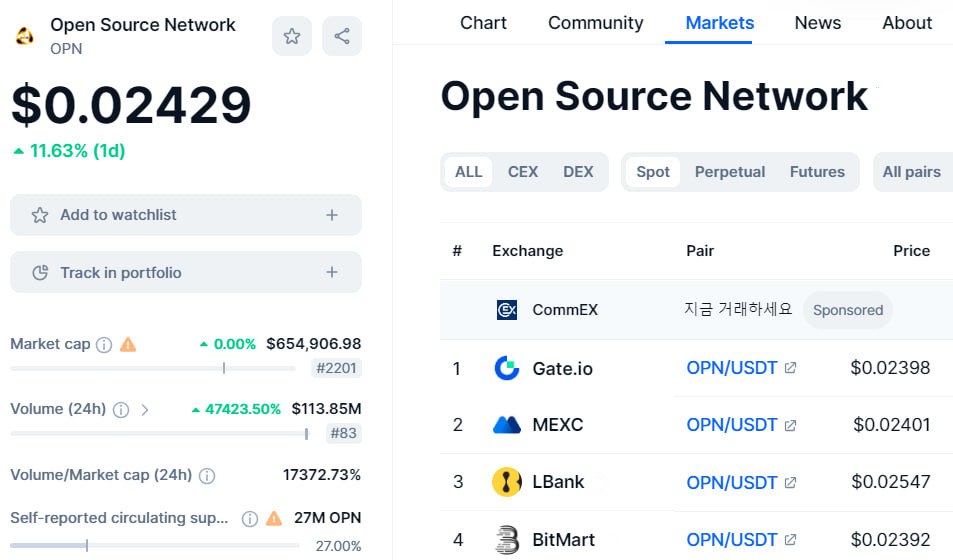Click the LBank exchange name
This screenshot has width=953, height=560.
558,482
